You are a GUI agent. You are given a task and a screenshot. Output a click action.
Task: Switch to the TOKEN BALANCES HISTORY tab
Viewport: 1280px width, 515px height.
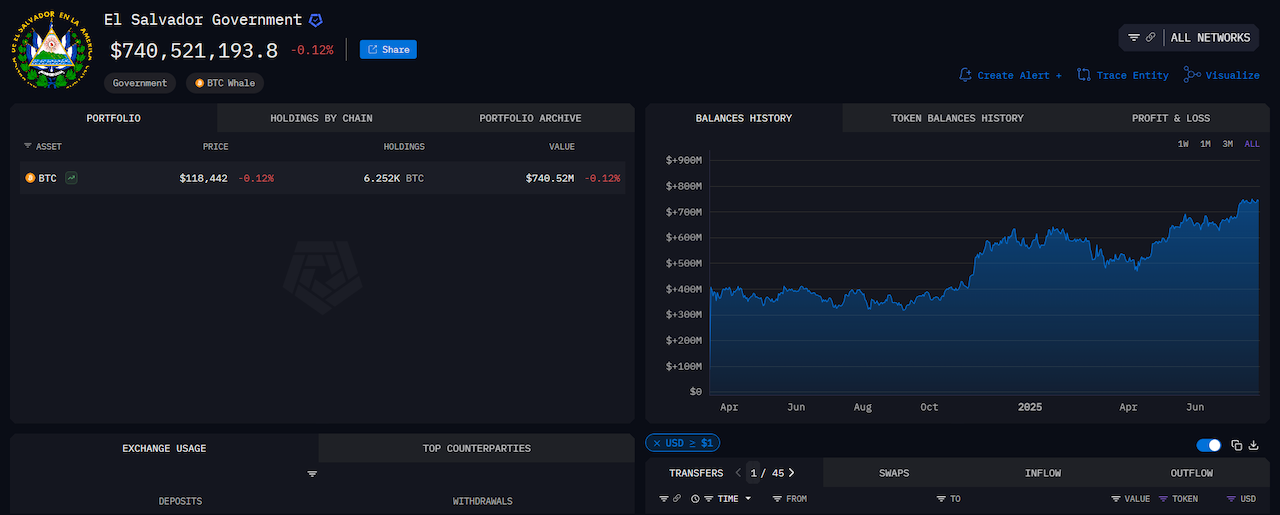pyautogui.click(x=957, y=118)
